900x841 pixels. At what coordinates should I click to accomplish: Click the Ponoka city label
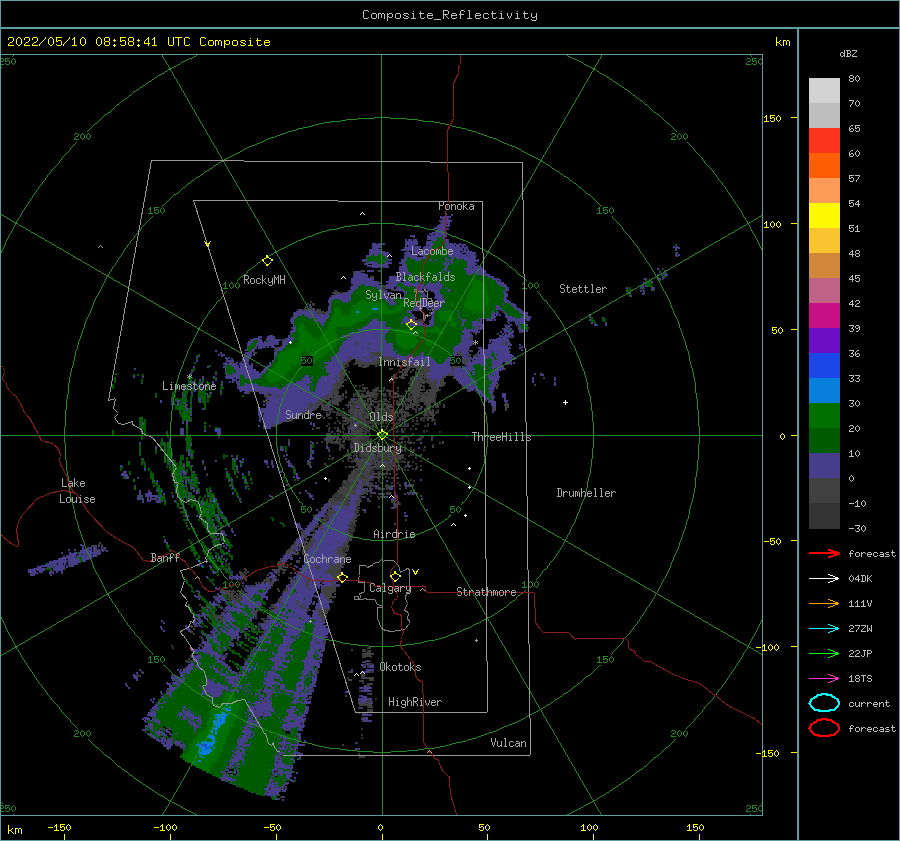coord(456,206)
